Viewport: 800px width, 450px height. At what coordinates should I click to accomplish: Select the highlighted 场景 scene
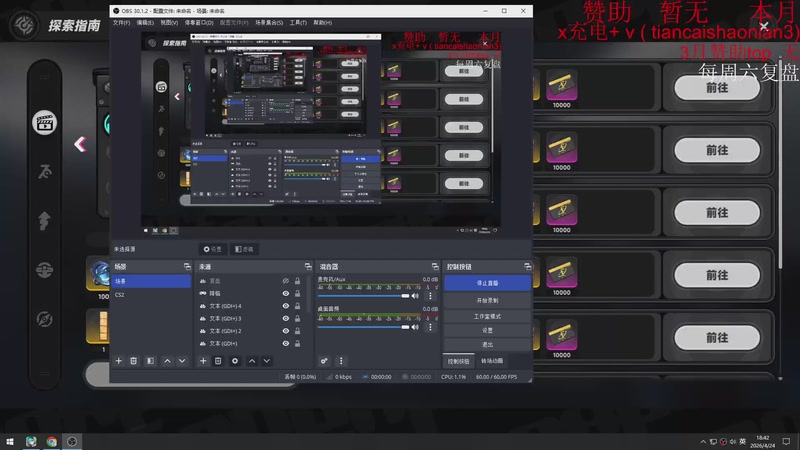[x=151, y=281]
